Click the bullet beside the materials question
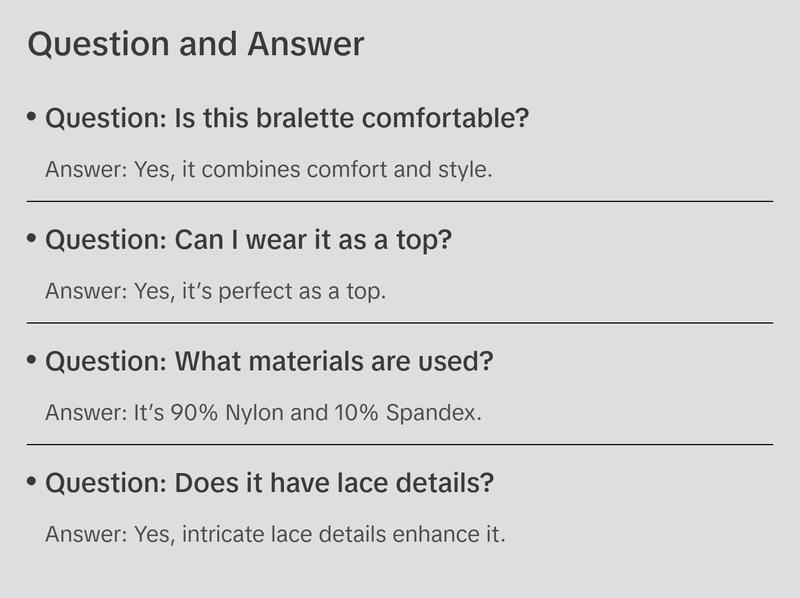Viewport: 800px width, 598px height. pyautogui.click(x=32, y=360)
